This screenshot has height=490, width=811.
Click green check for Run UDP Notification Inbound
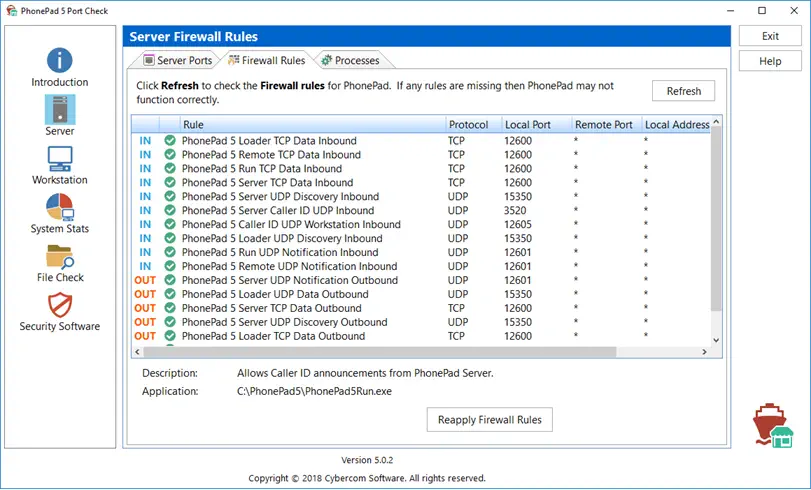(x=170, y=252)
